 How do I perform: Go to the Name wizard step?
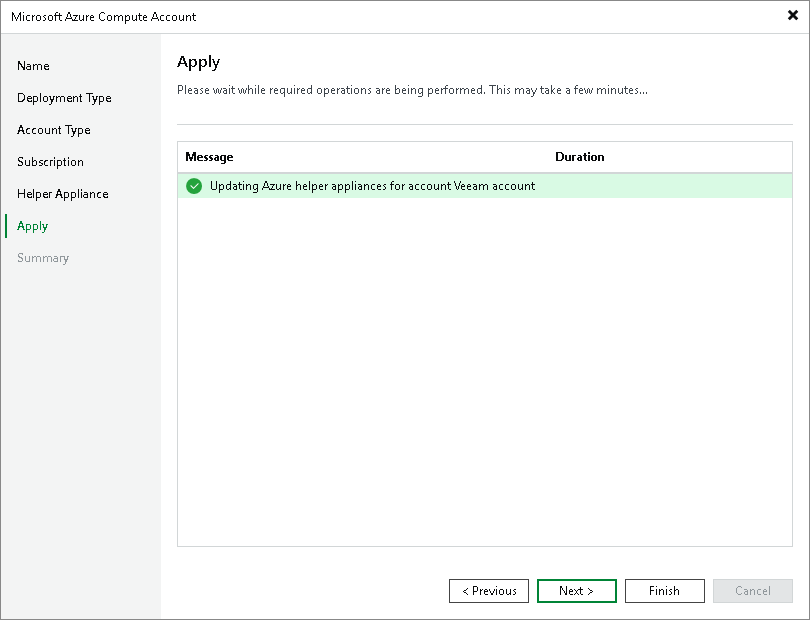[33, 66]
